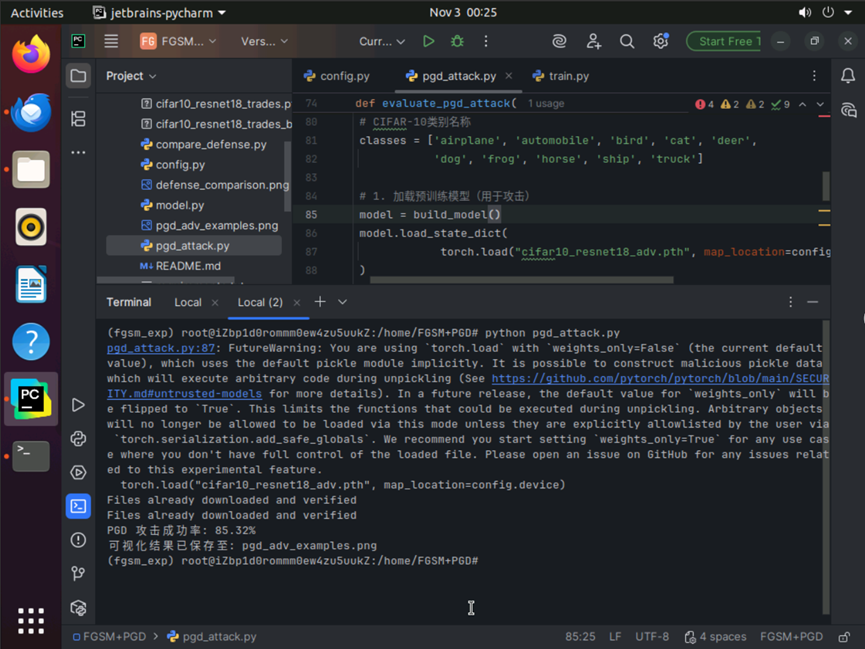Toggle the Terminal tool window button

(78, 506)
